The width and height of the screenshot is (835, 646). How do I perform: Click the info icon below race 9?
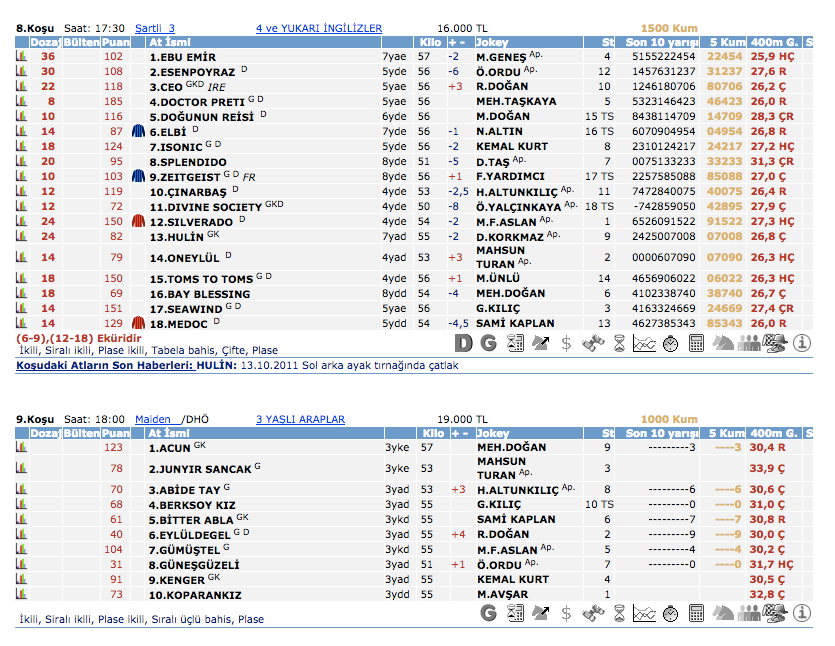point(801,612)
